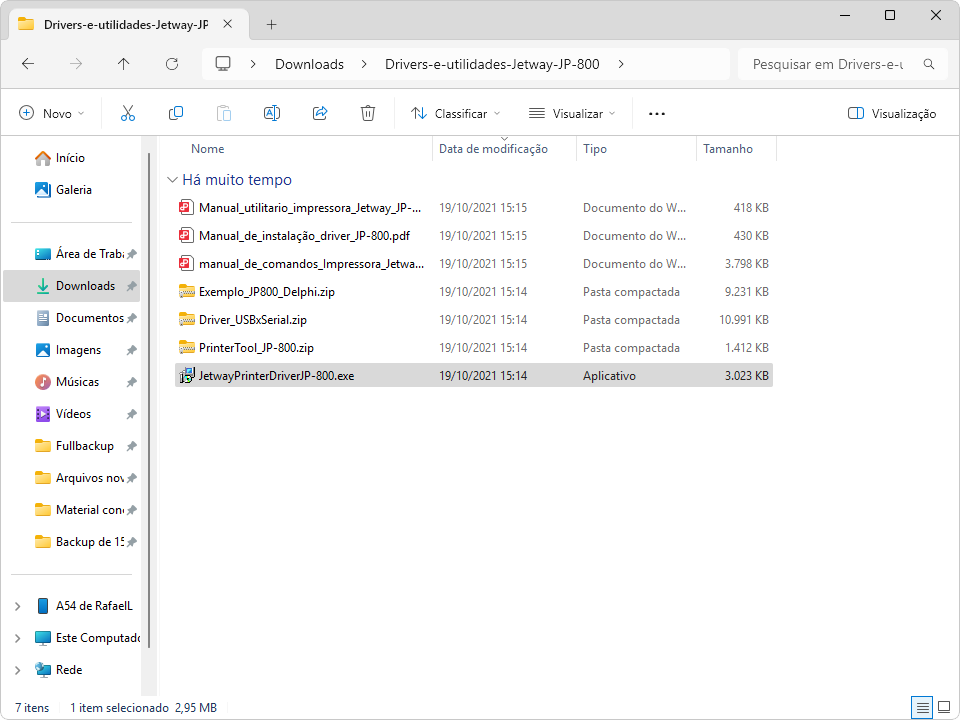This screenshot has height=720, width=960.
Task: Unpin Downloads from quick access
Action: (131, 286)
